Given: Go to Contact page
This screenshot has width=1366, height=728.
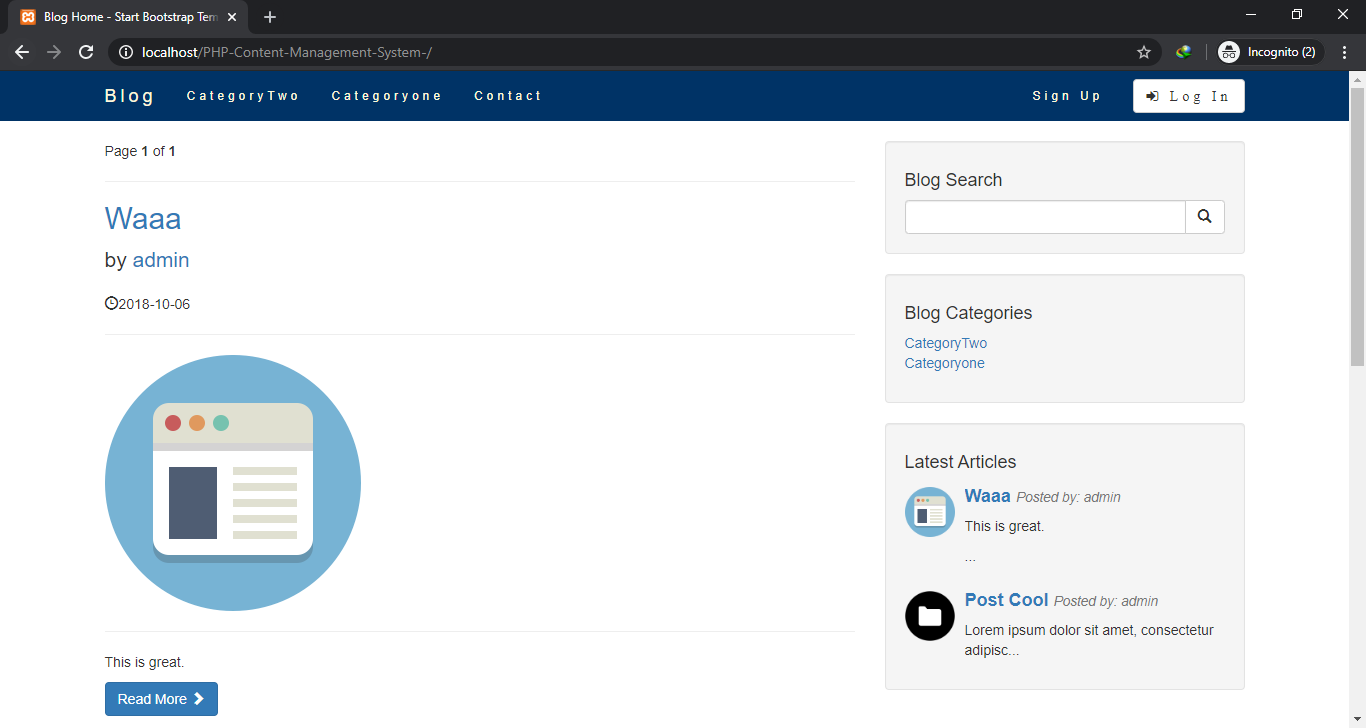Looking at the screenshot, I should (508, 96).
